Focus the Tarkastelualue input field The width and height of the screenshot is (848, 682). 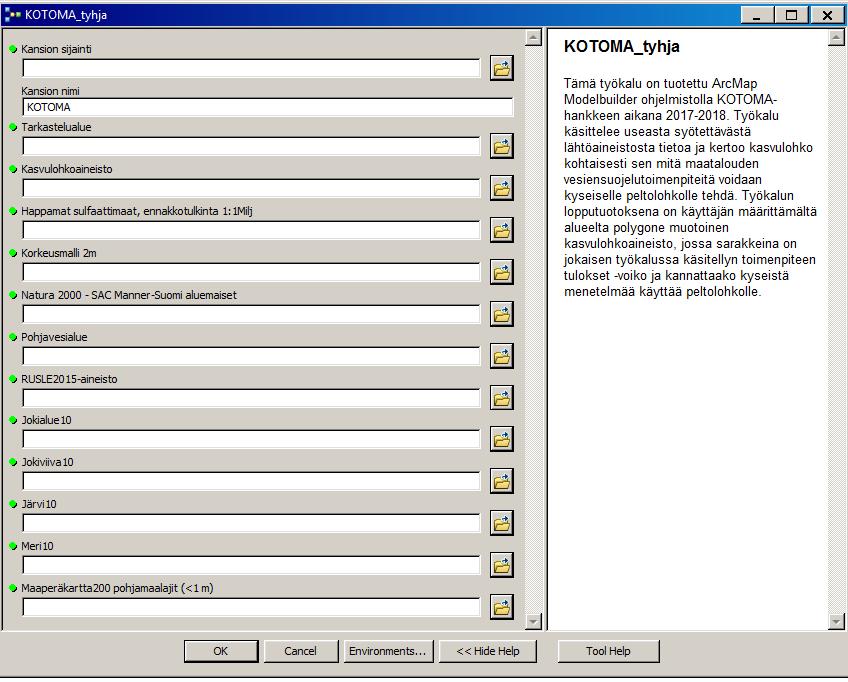(x=251, y=146)
